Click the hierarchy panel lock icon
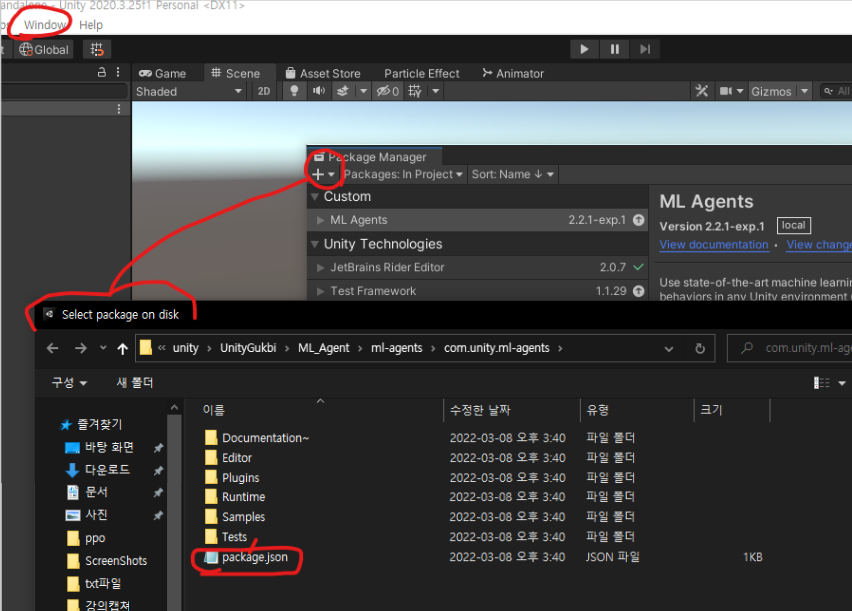Viewport: 852px width, 611px height. coord(102,72)
